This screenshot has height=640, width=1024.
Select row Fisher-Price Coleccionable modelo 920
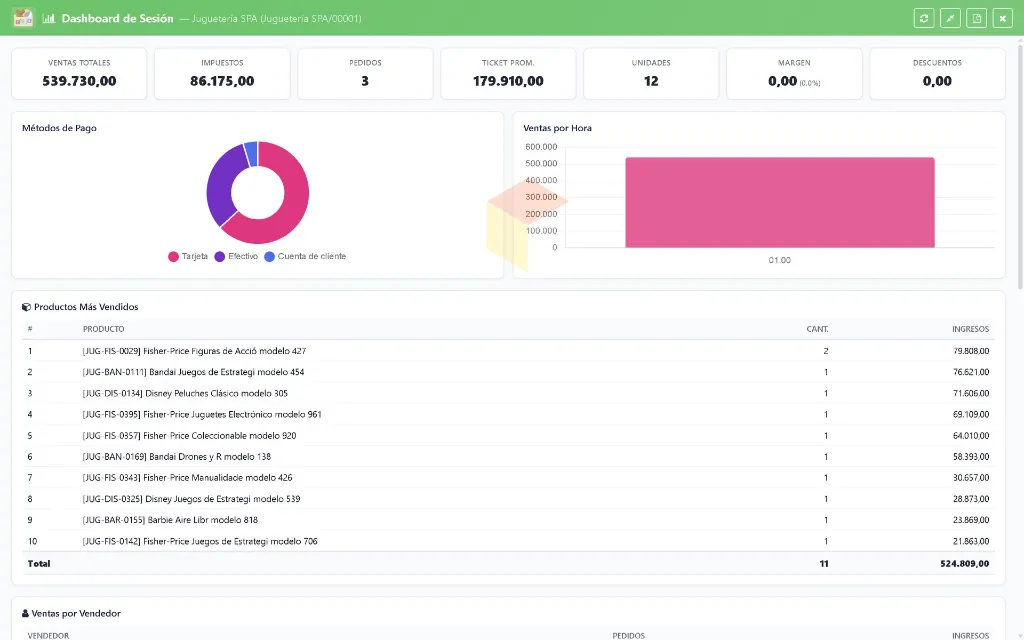(x=508, y=436)
